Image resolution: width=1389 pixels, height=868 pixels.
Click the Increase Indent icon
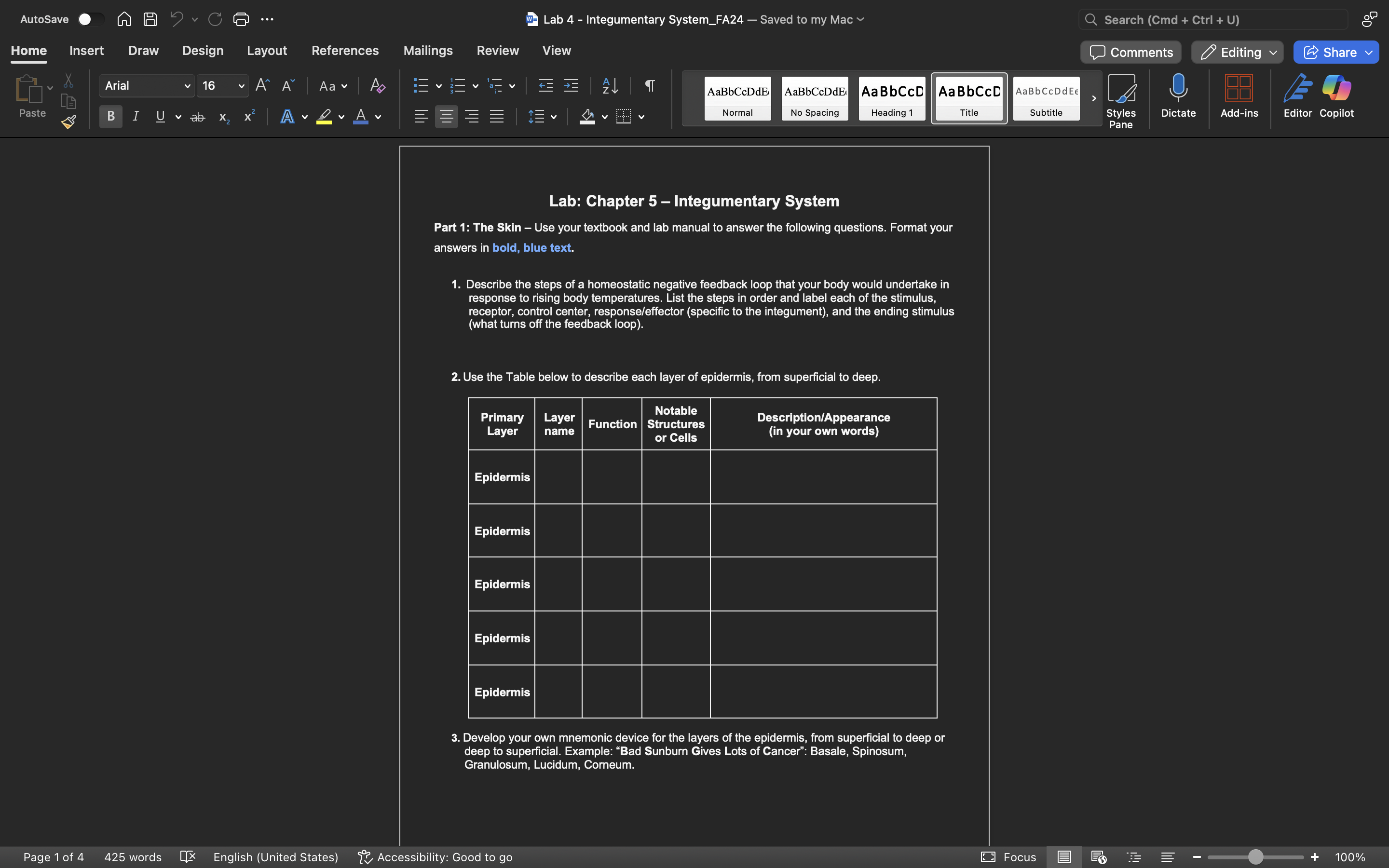571,85
